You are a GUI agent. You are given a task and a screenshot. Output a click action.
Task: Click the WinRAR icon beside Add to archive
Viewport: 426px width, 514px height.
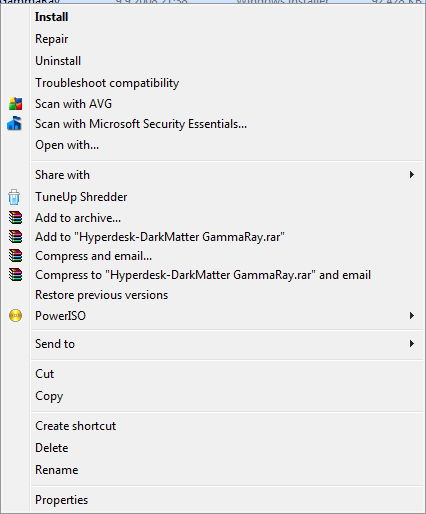(15, 218)
